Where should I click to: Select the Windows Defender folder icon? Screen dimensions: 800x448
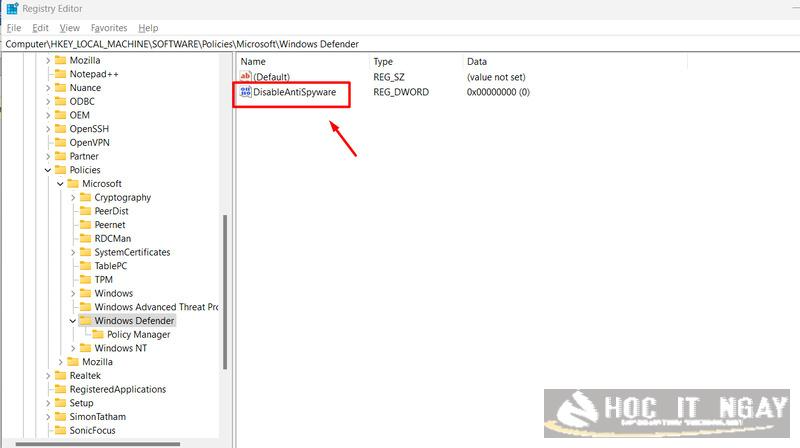tap(86, 320)
